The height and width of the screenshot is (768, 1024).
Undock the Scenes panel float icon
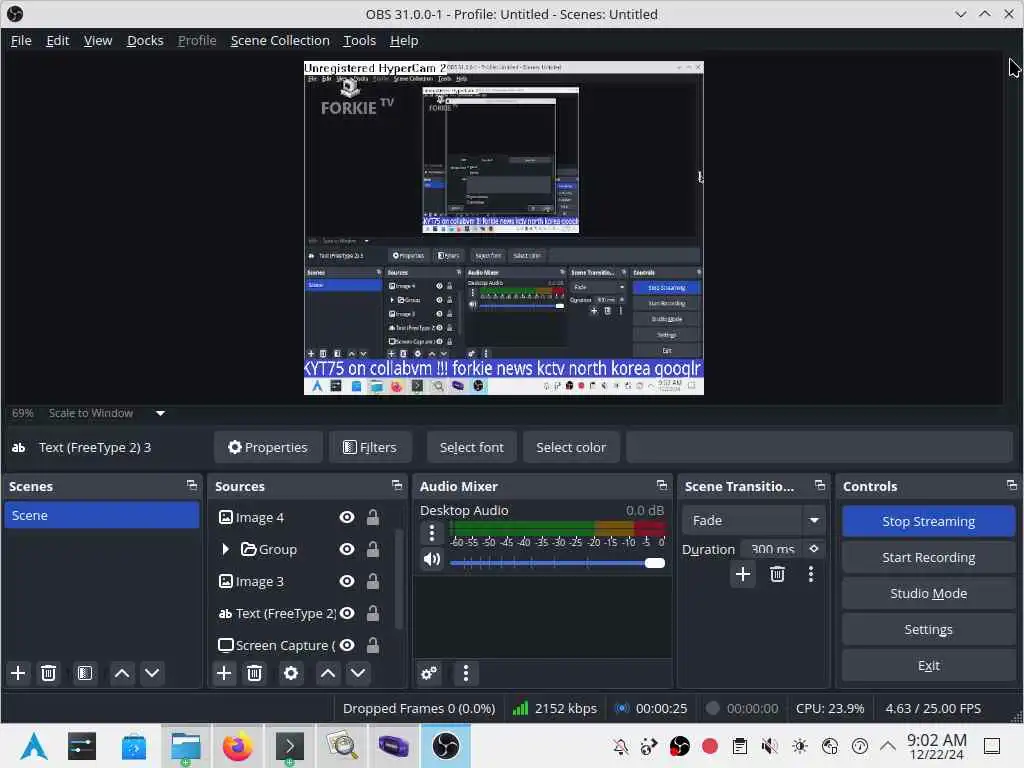click(x=192, y=485)
